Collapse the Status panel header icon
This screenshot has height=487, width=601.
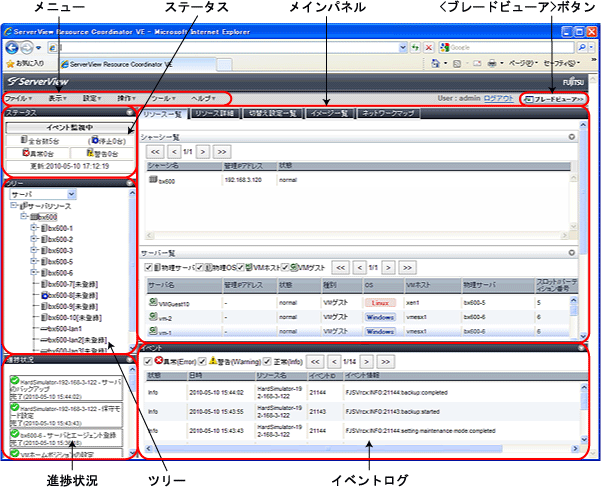coord(130,112)
